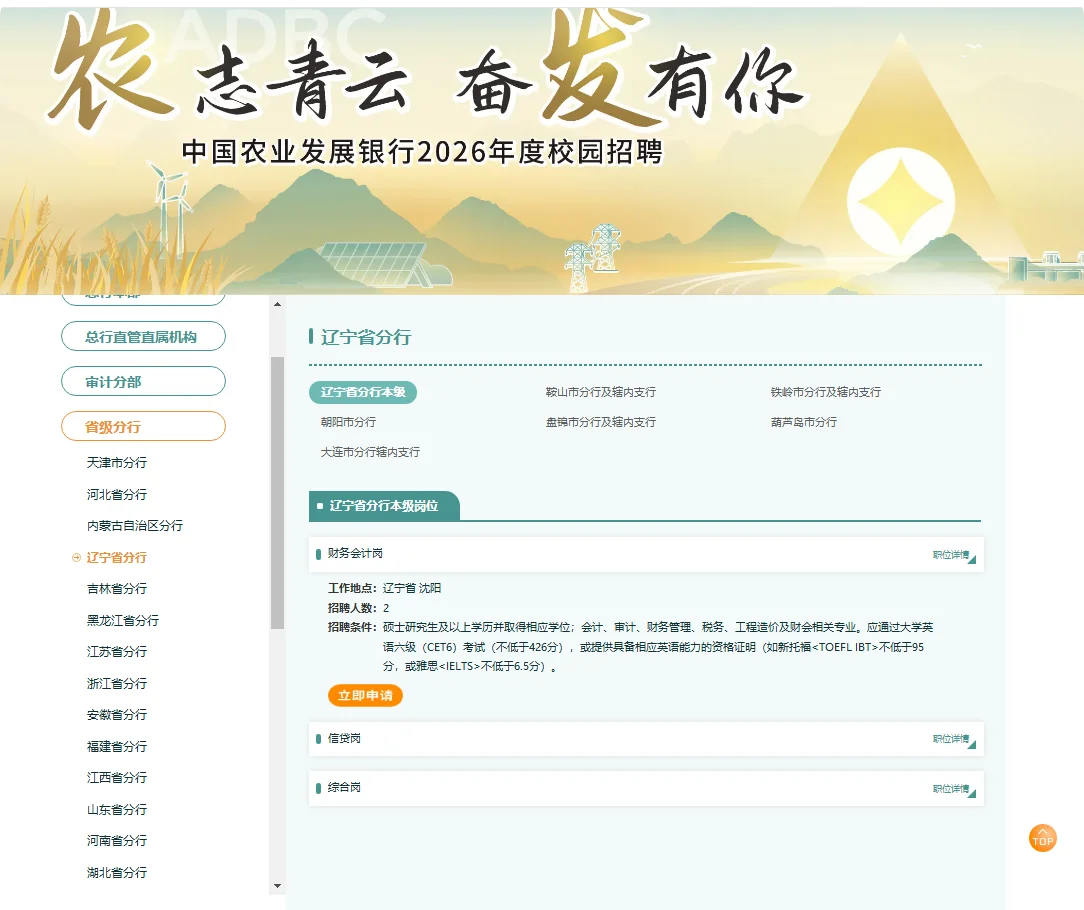Open 总行直管直属机构 category

[143, 337]
